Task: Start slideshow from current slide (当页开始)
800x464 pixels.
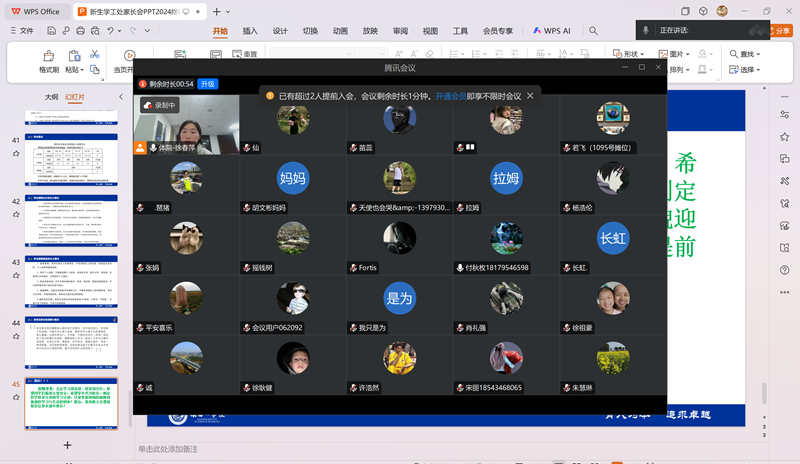Action: pos(129,55)
